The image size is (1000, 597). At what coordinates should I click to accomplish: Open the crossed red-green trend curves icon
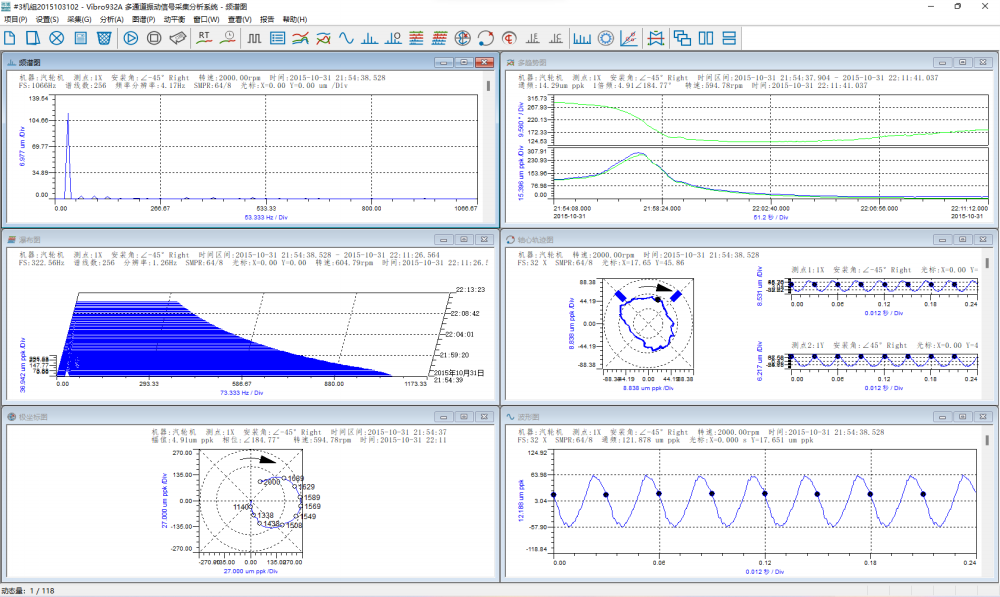pos(323,38)
